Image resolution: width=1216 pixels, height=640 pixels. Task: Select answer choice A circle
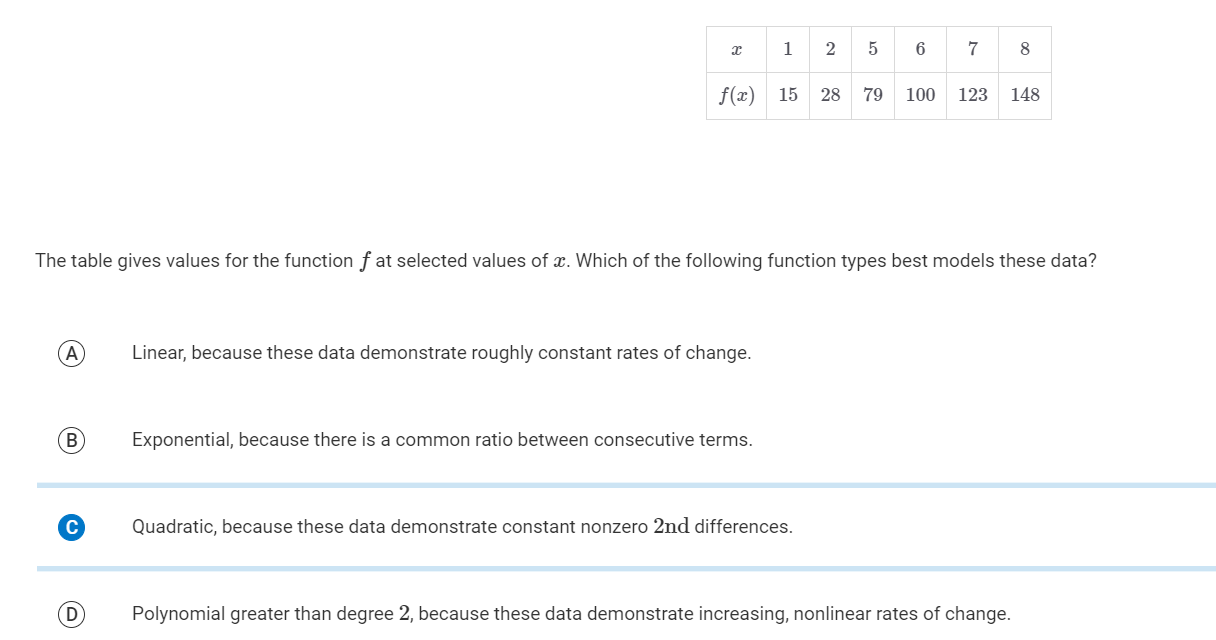coord(70,352)
